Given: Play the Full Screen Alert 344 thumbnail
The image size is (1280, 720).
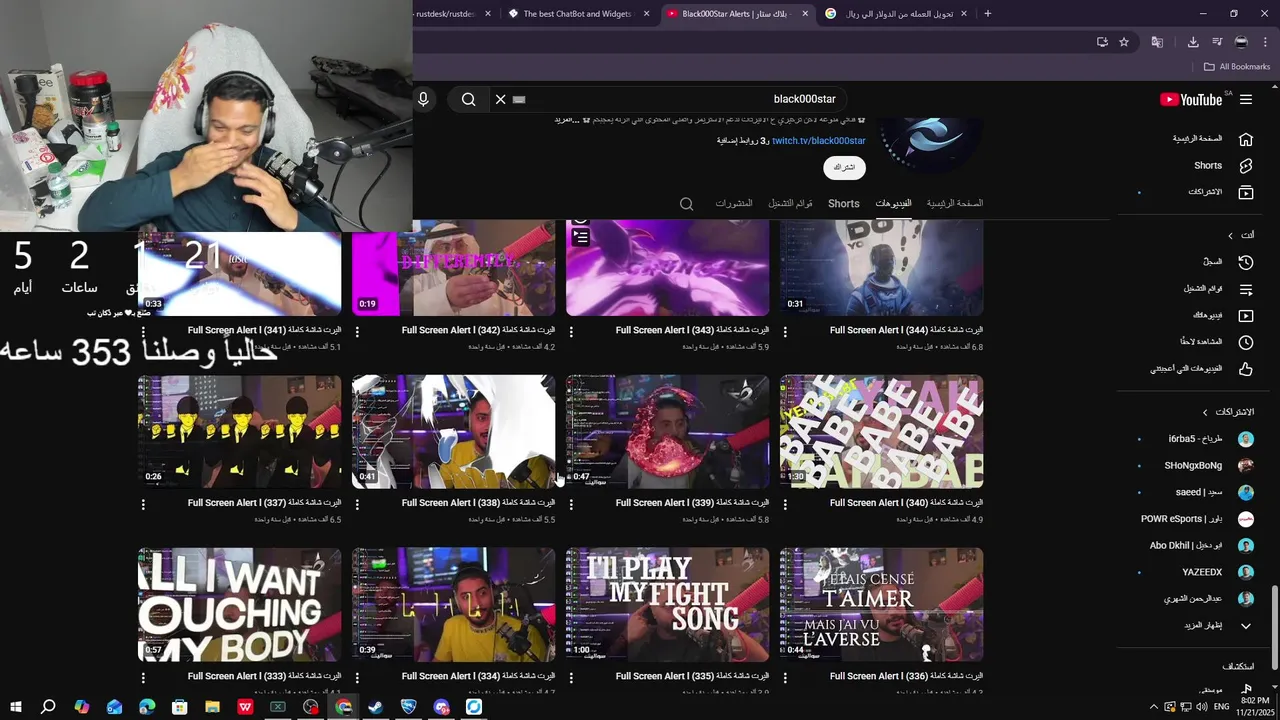Looking at the screenshot, I should click(881, 268).
